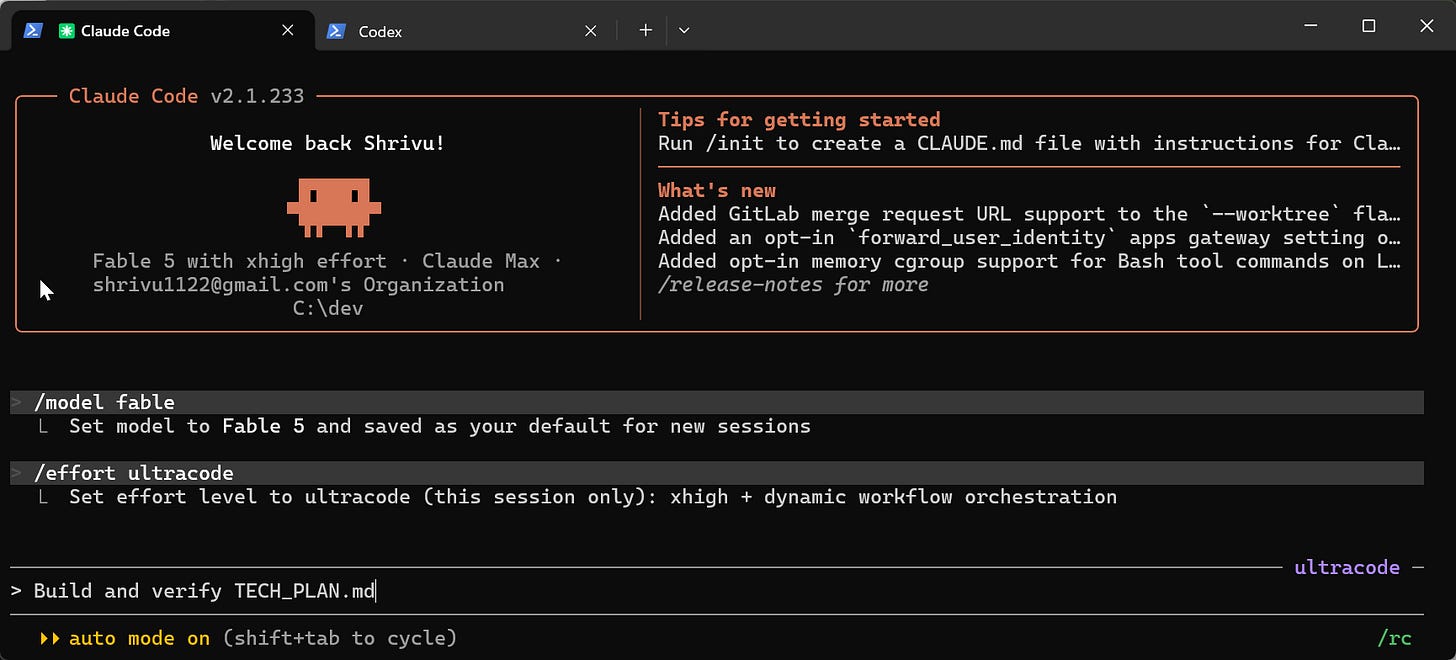Screen dimensions: 1456x660
Task: Maximize the terminal window
Action: [x=1369, y=27]
